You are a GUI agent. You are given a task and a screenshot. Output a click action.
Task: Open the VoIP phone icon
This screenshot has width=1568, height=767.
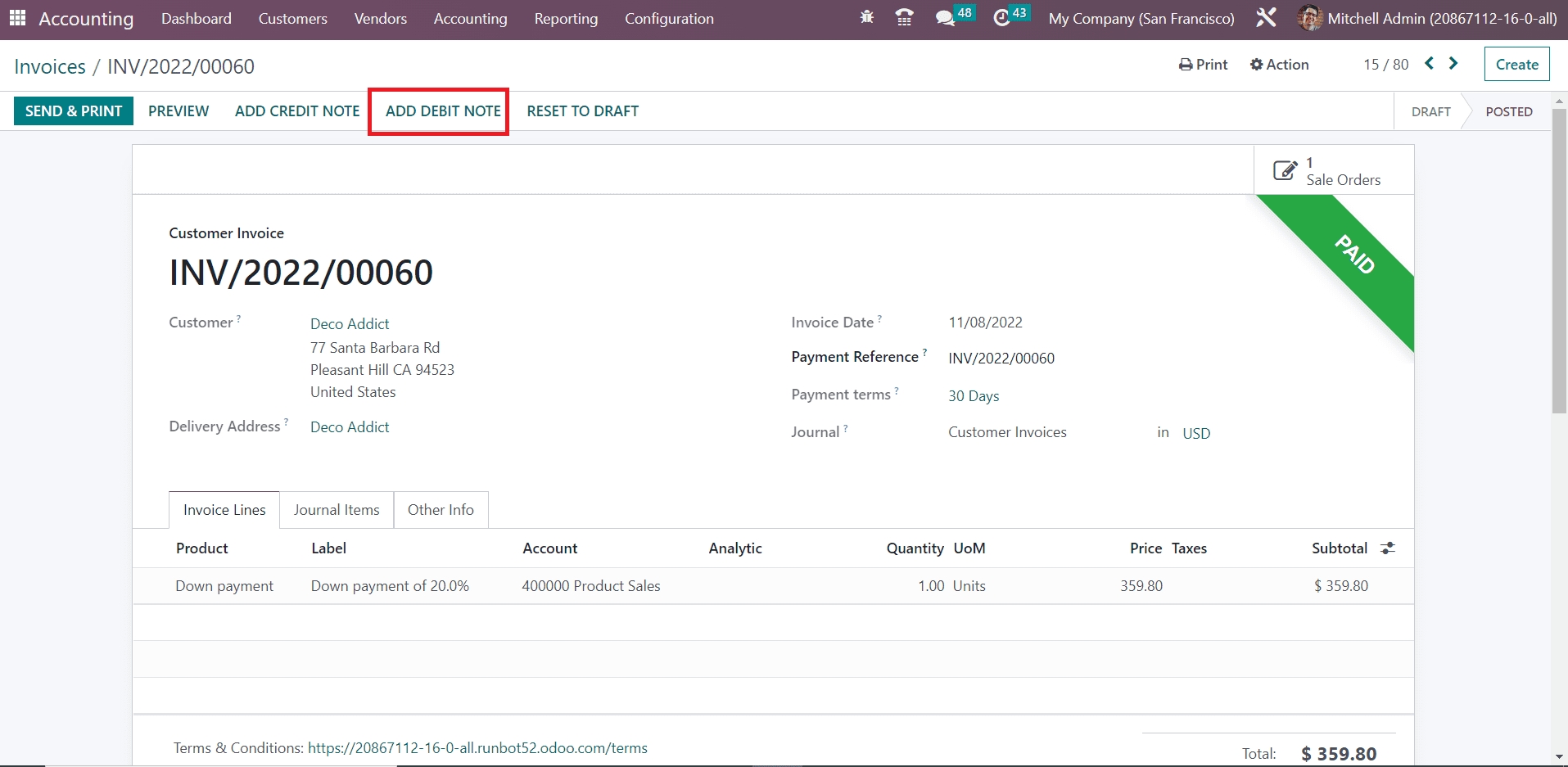[904, 18]
